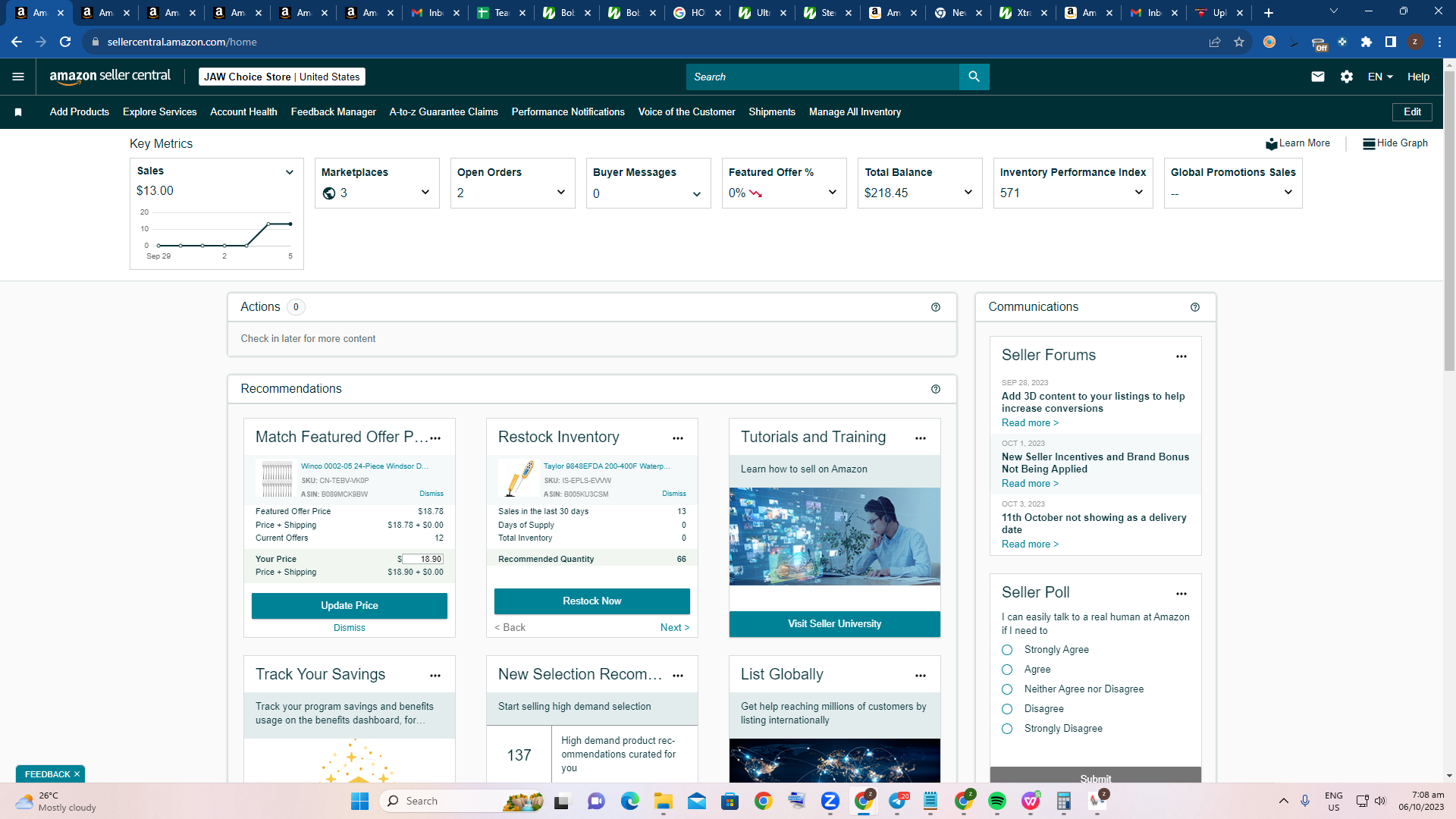Open Explore Services menu item
This screenshot has width=1456, height=819.
pyautogui.click(x=160, y=112)
